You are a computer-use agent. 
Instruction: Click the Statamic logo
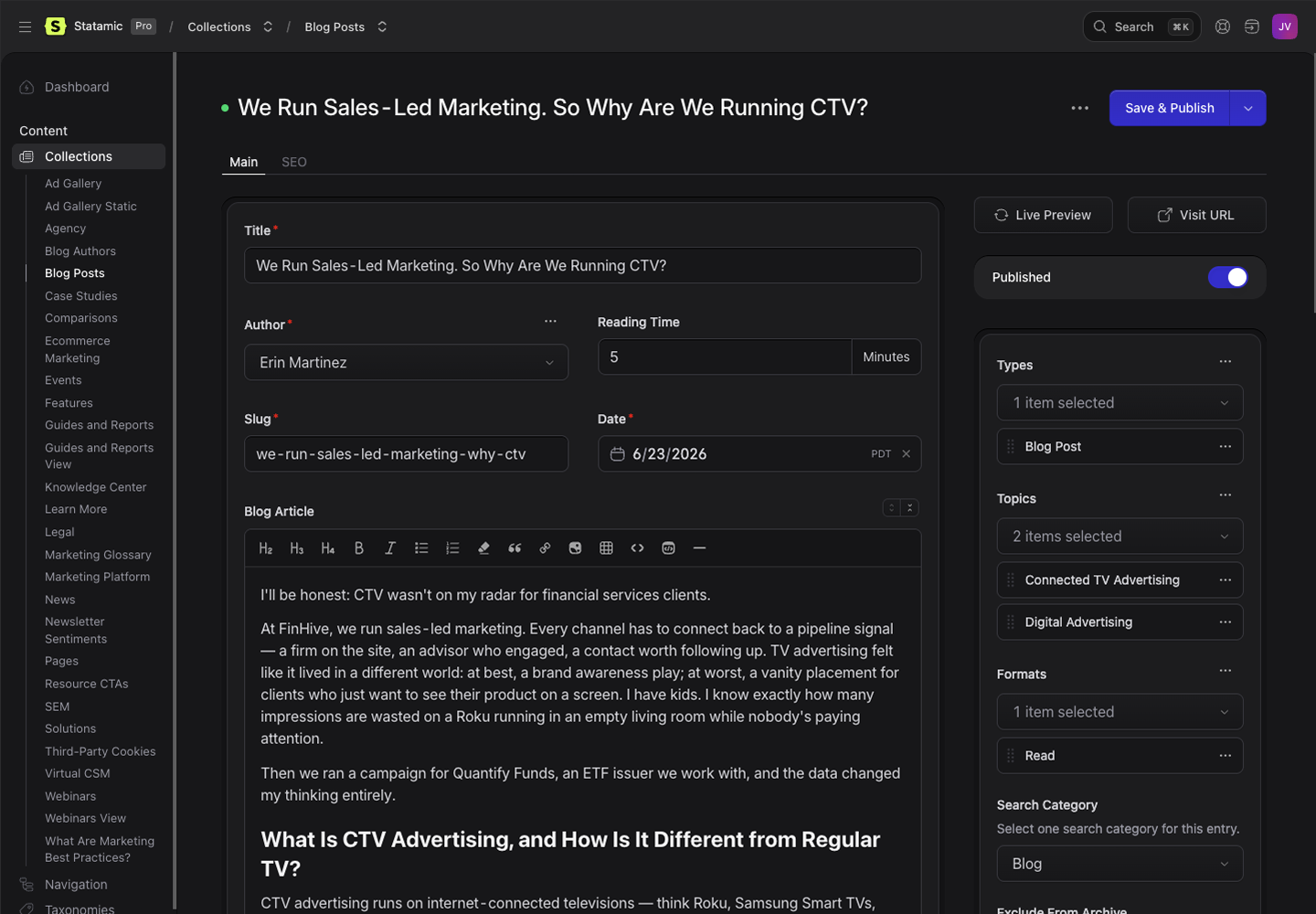tap(56, 27)
